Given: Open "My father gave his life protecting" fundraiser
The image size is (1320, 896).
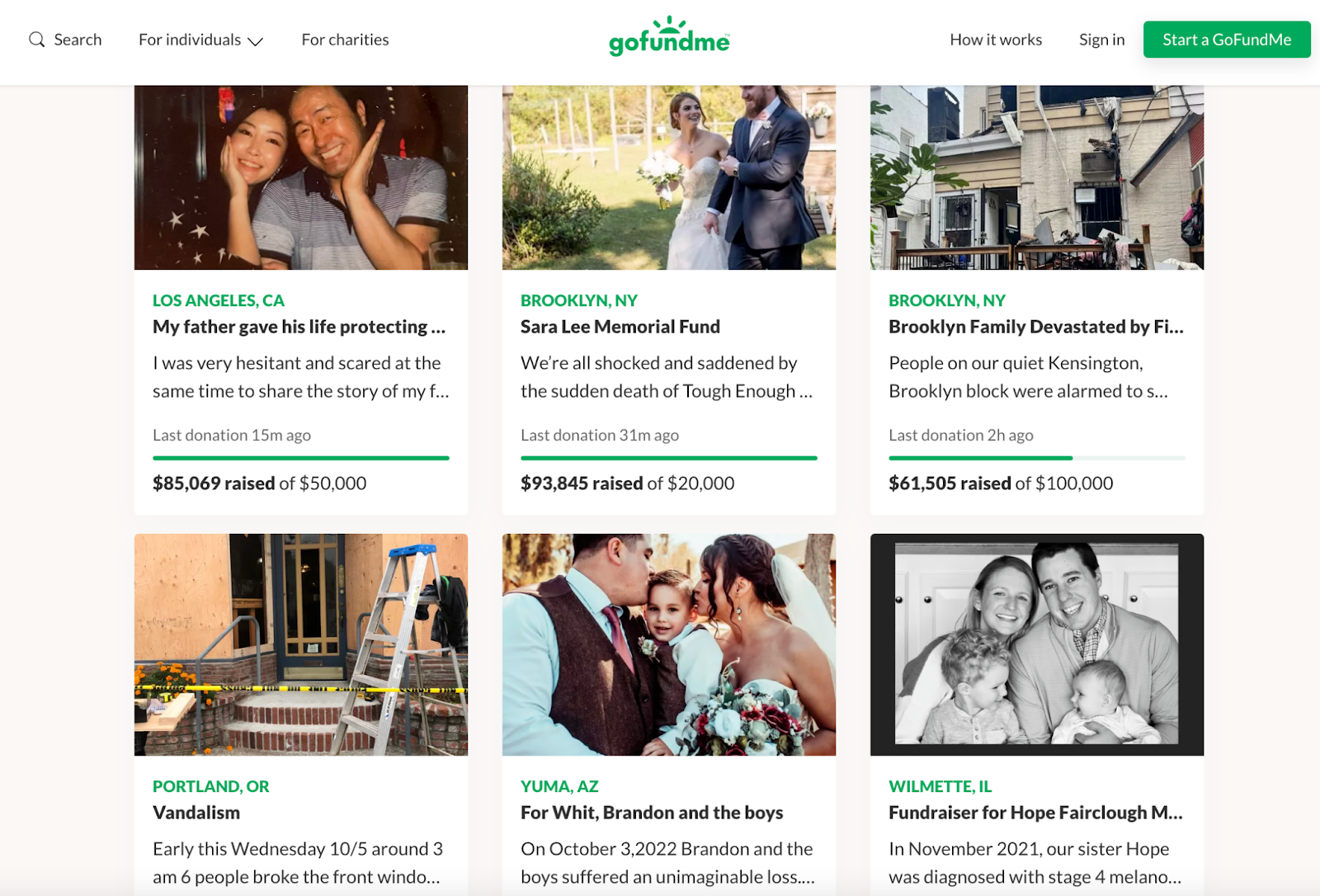Looking at the screenshot, I should 299,327.
